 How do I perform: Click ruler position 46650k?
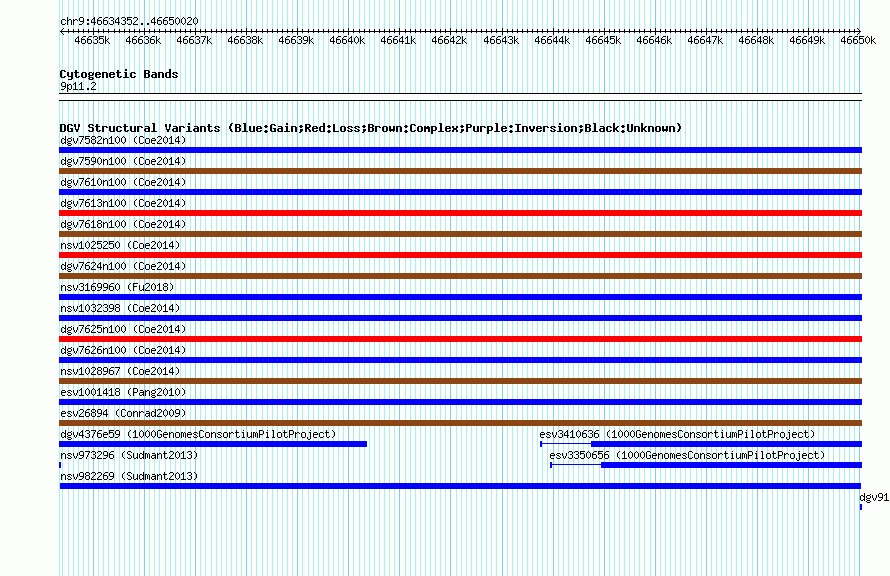859,40
